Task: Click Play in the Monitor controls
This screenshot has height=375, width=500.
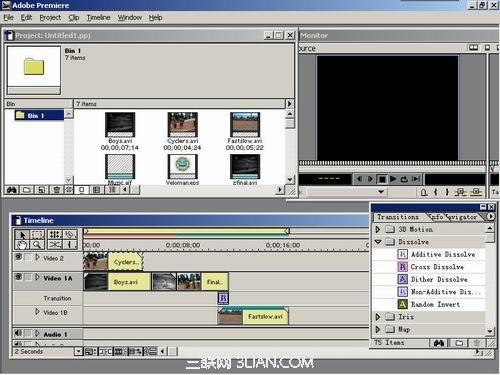Action: (x=393, y=179)
